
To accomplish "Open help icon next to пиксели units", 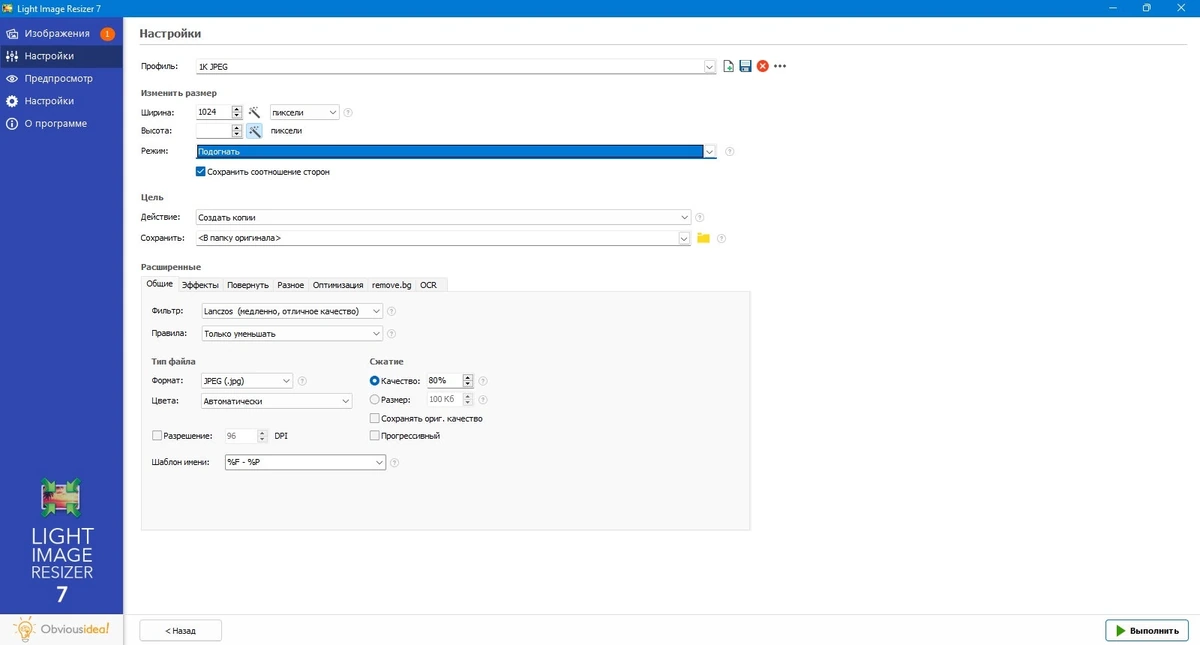I will (x=348, y=113).
